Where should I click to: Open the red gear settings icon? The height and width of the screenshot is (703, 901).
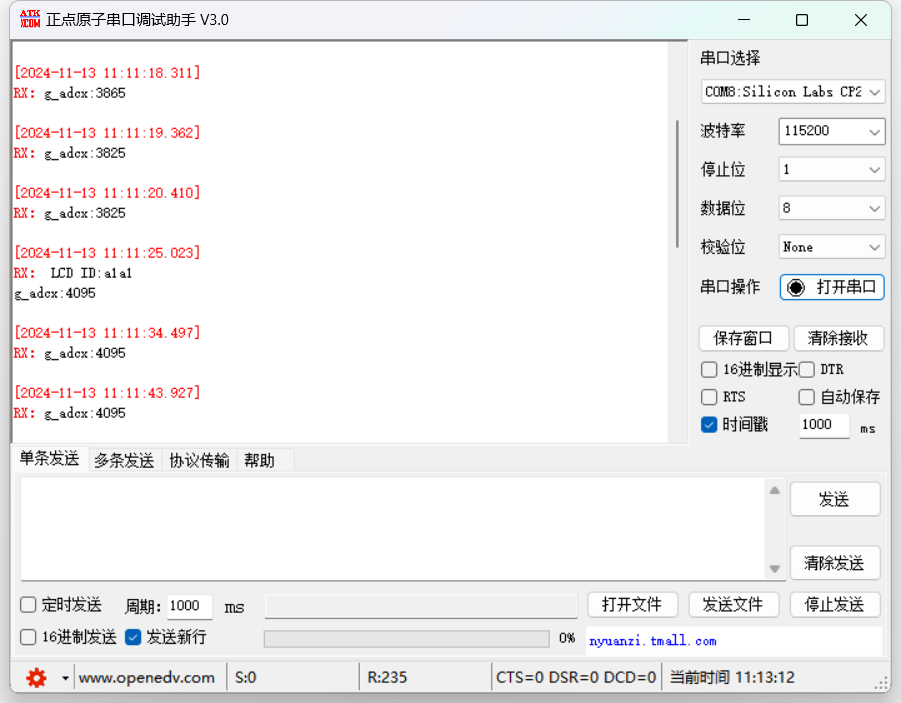36,678
